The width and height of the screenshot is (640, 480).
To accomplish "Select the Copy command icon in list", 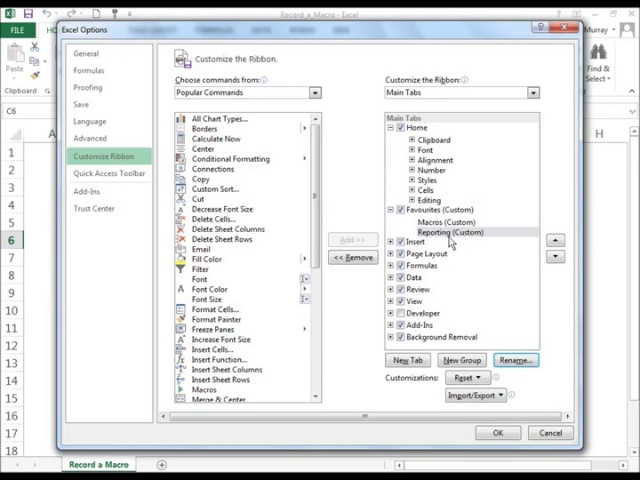I will click(180, 179).
